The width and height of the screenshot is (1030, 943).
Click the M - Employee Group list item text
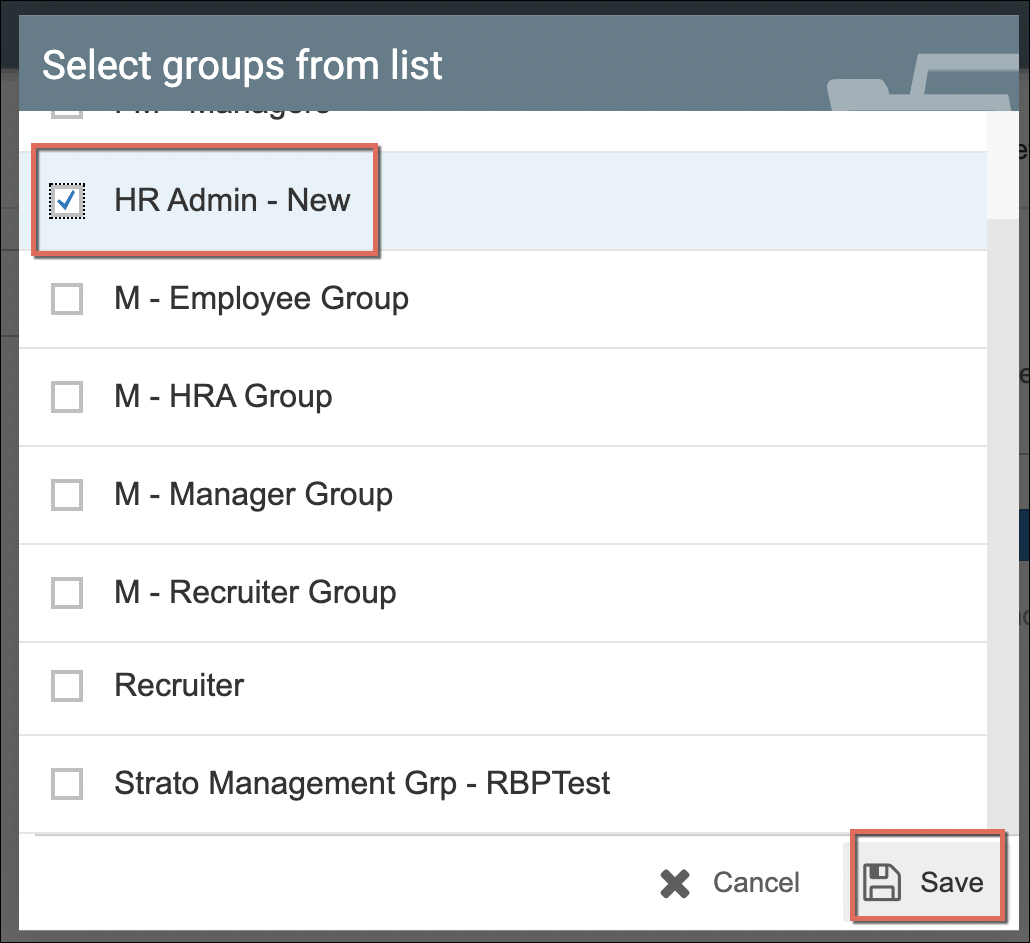coord(261,299)
